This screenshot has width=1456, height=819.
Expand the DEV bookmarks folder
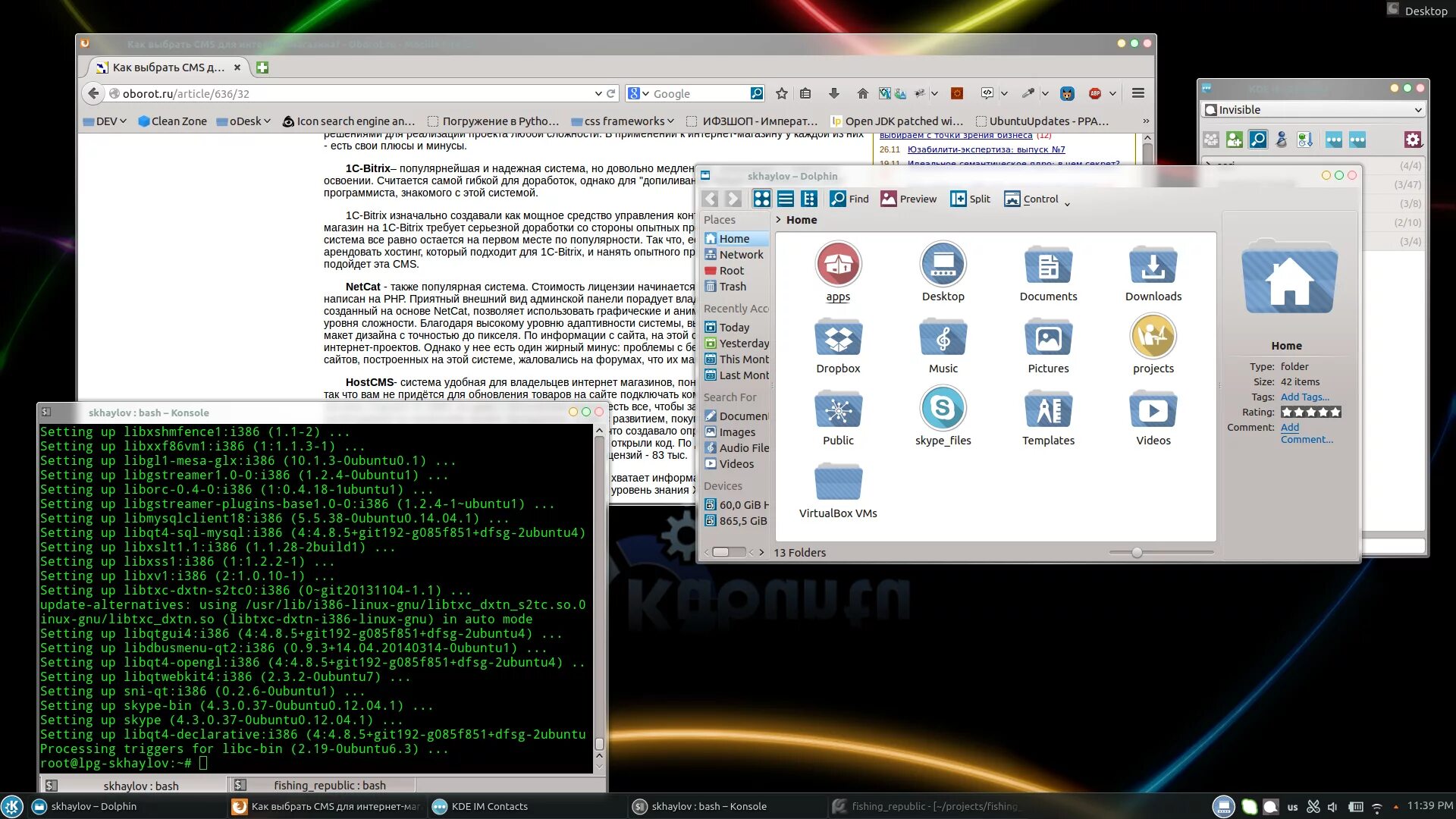tap(105, 121)
